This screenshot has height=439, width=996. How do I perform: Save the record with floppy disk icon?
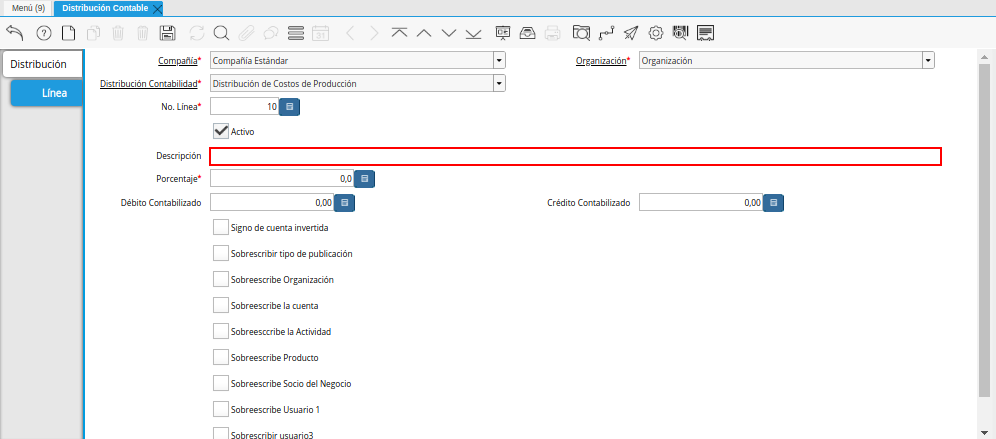click(168, 33)
